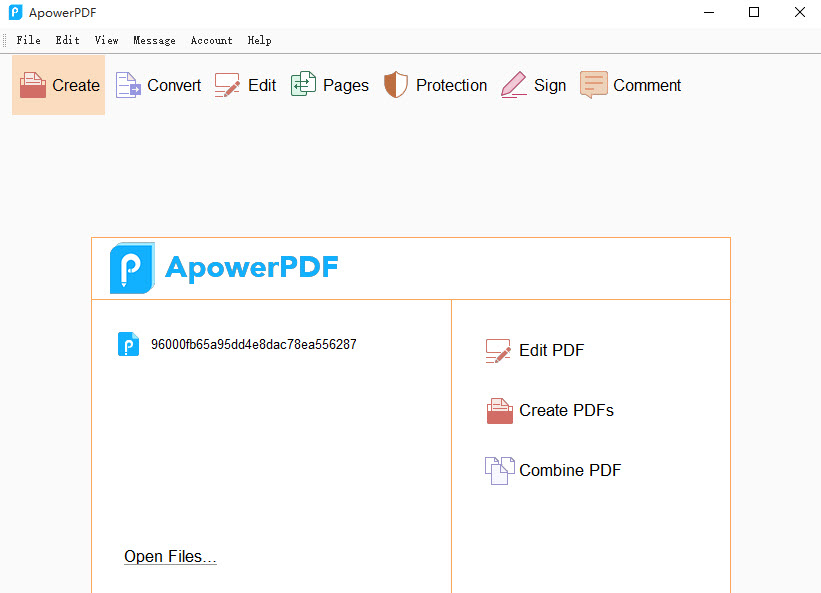Viewport: 821px width, 593px height.
Task: Open the View menu
Action: [x=106, y=40]
